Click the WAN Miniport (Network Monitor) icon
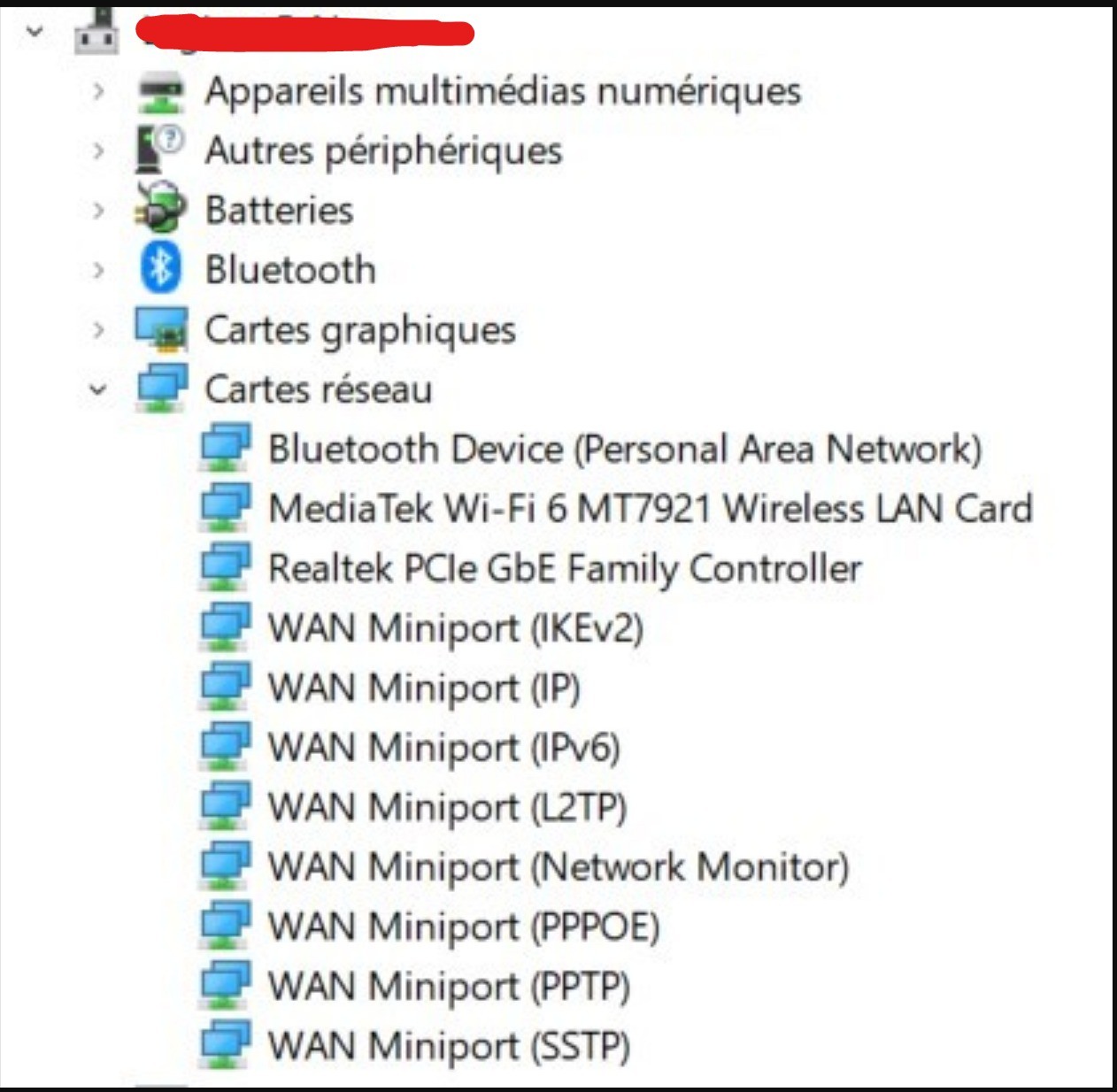 tap(225, 866)
